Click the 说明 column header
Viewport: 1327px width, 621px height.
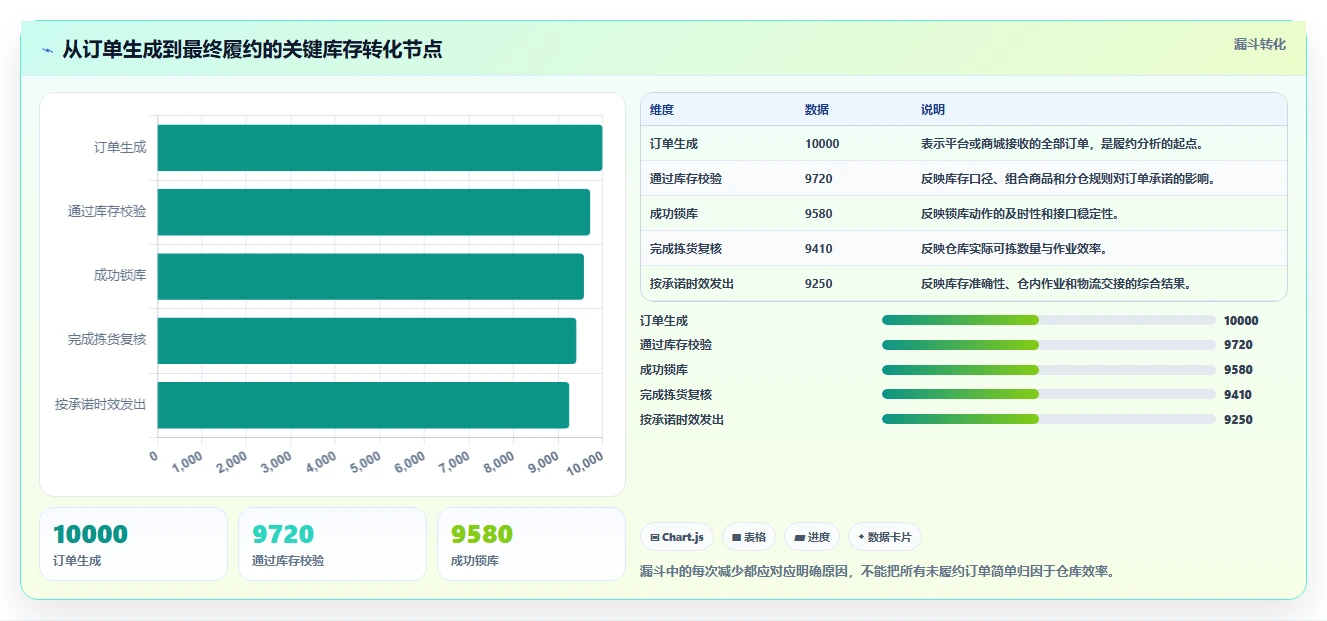coord(933,110)
